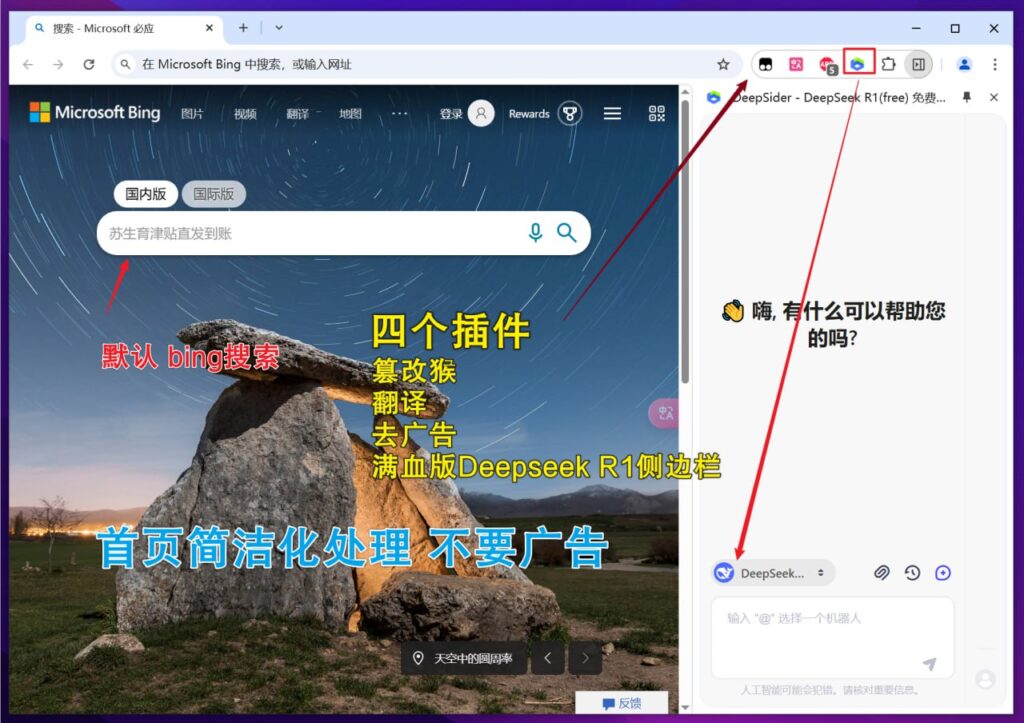This screenshot has height=723, width=1024.
Task: Pin the DeepSider side panel
Action: click(x=968, y=98)
